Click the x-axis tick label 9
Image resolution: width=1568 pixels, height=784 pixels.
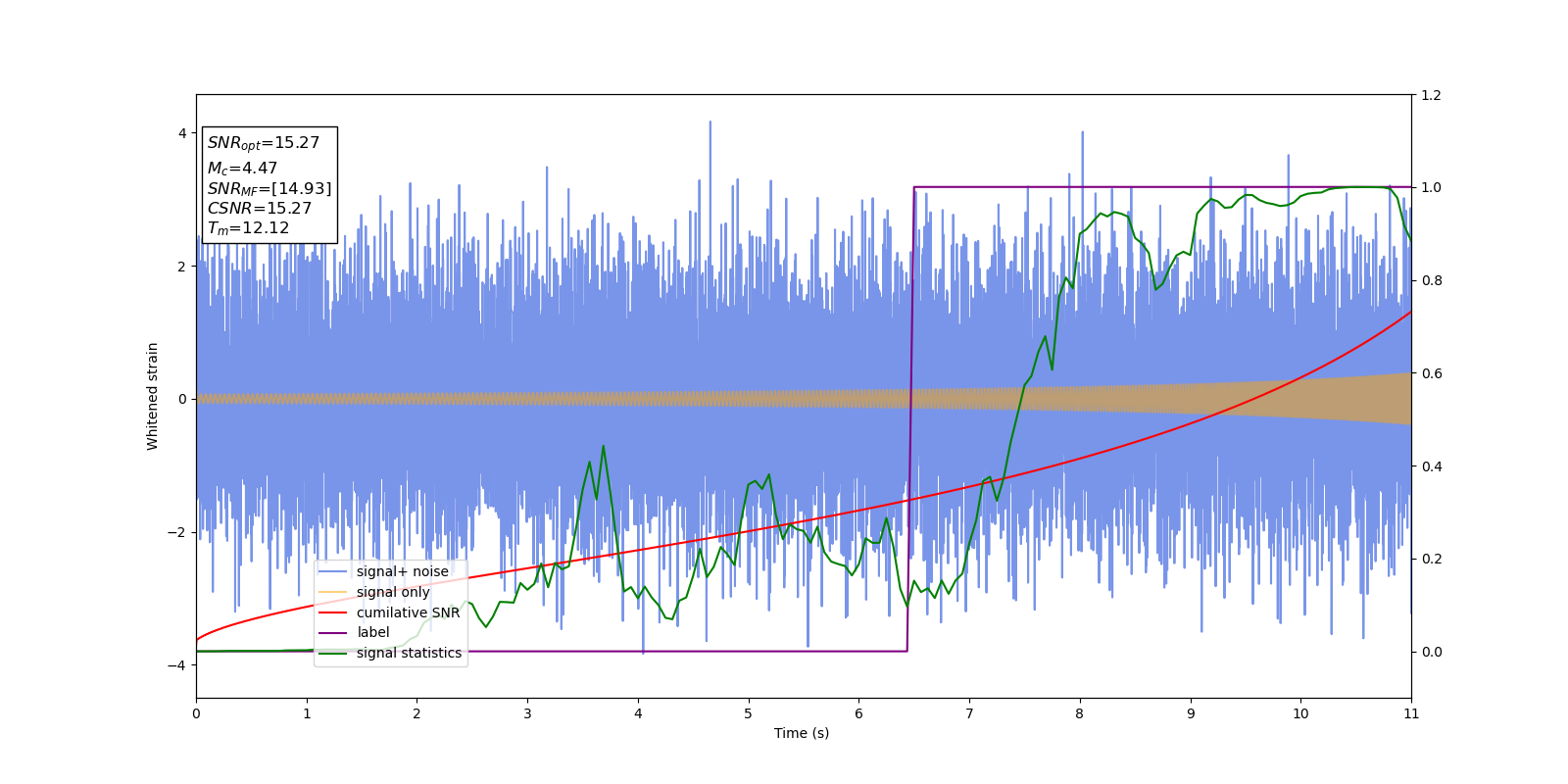pos(1191,713)
